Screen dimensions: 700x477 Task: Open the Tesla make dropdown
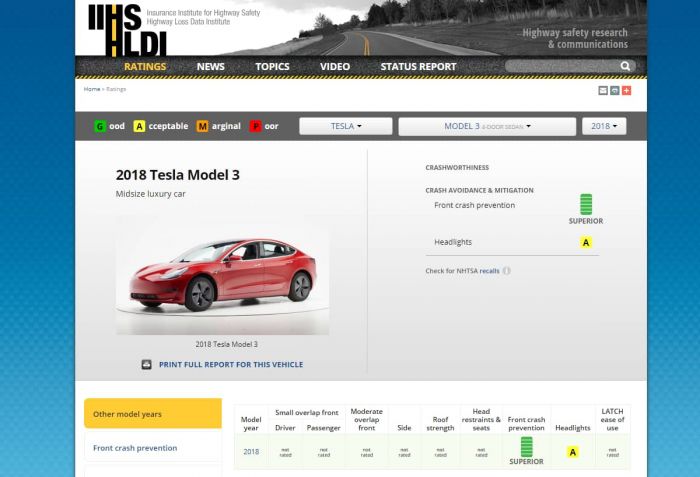pyautogui.click(x=346, y=126)
